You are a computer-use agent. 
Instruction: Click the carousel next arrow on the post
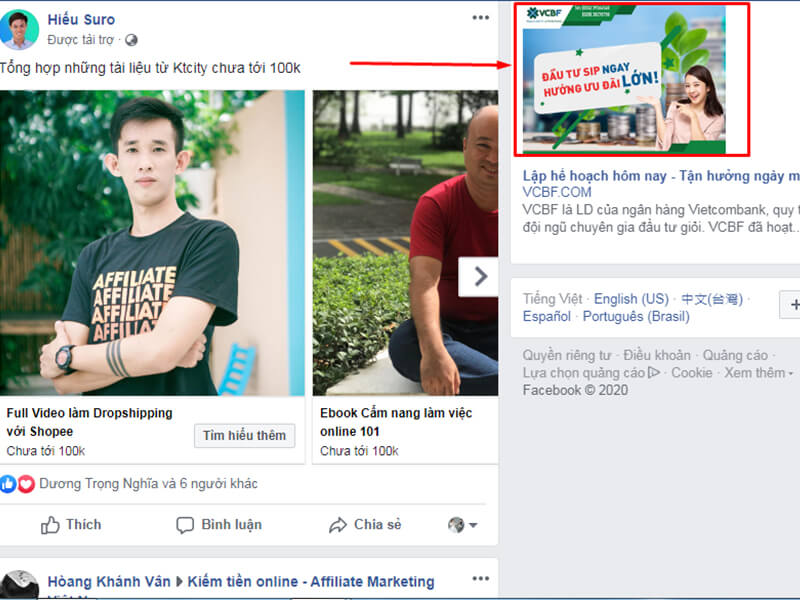point(482,278)
